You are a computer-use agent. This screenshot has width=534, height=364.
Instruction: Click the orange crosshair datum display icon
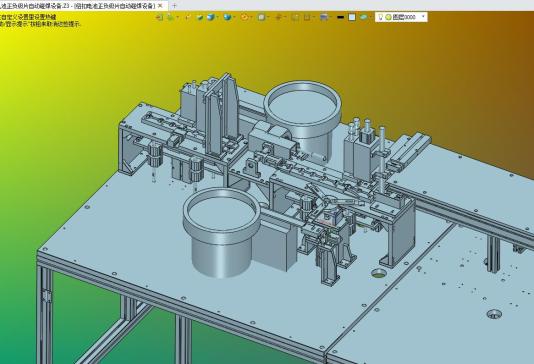click(x=278, y=17)
